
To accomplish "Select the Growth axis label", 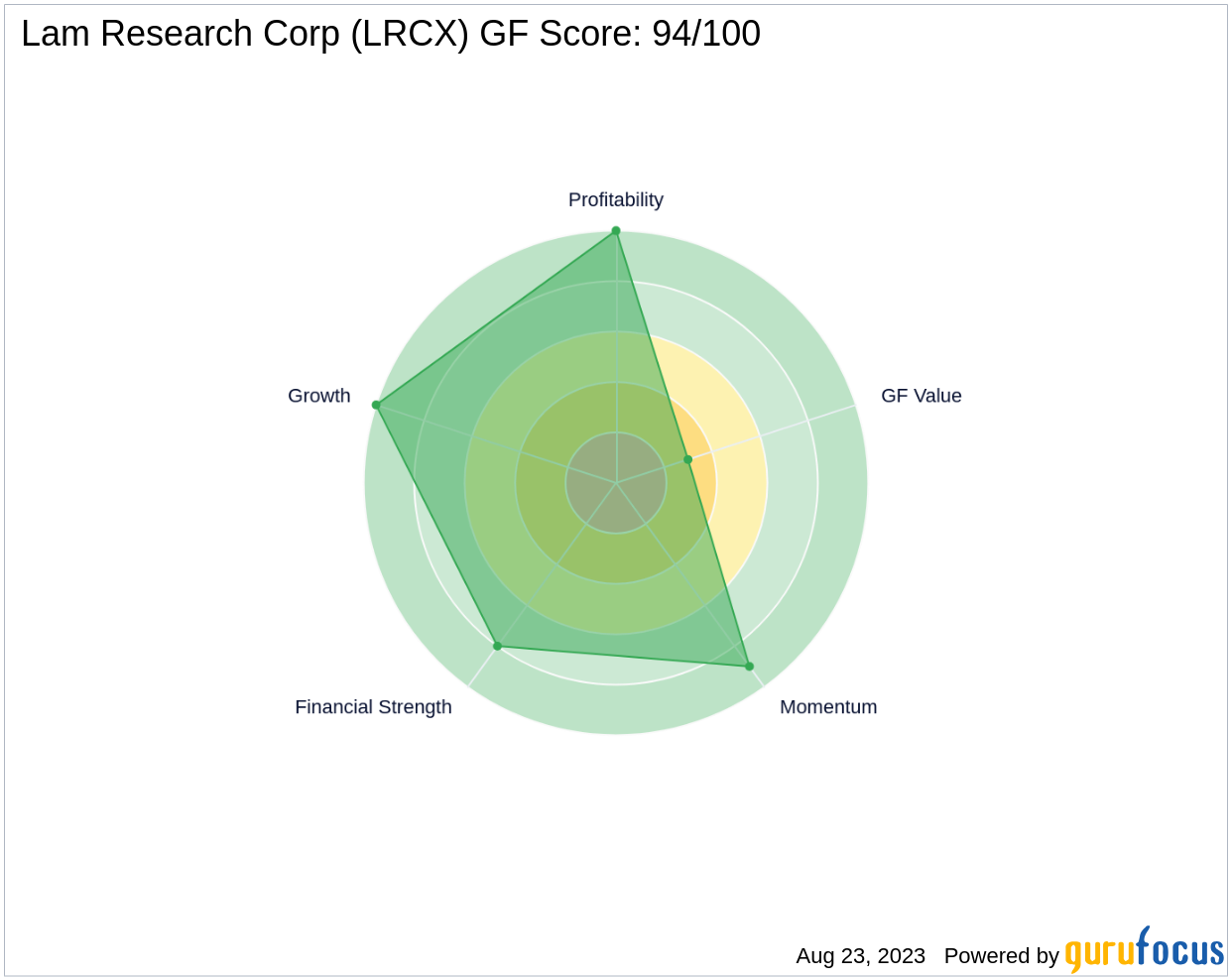I will tap(319, 396).
